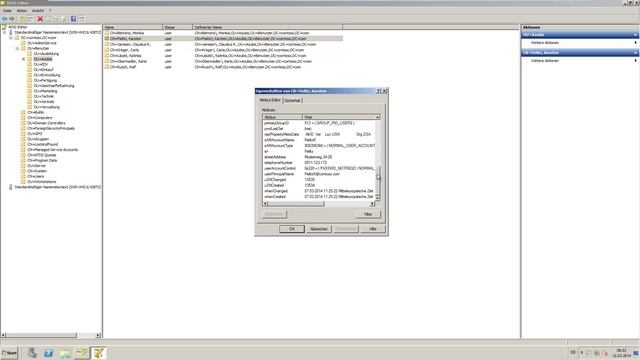640x360 pixels.
Task: Open the ? help menu
Action: (50, 11)
